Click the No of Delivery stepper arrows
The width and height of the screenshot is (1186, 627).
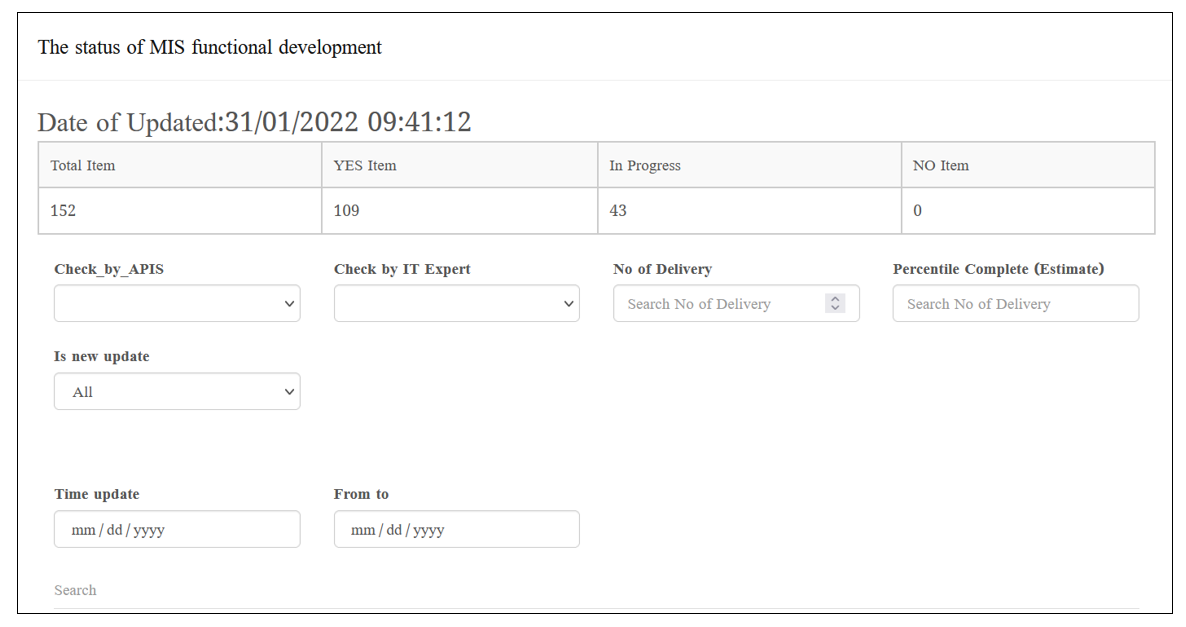click(836, 303)
